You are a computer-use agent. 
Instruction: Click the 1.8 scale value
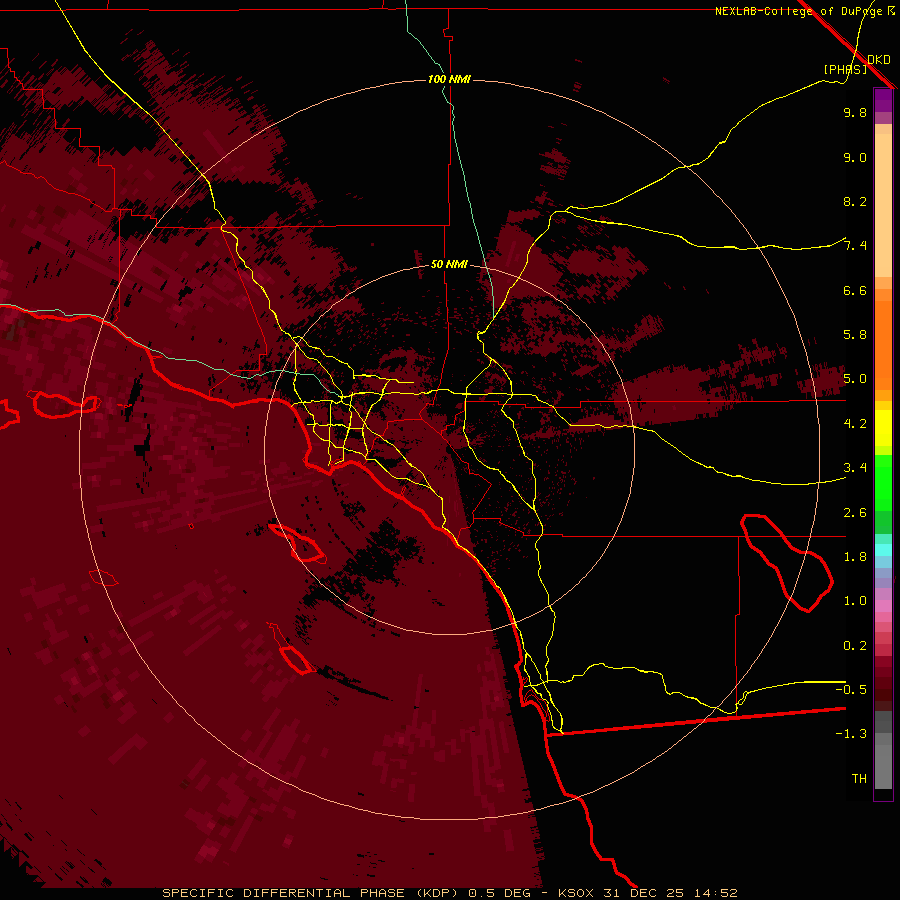tap(855, 557)
